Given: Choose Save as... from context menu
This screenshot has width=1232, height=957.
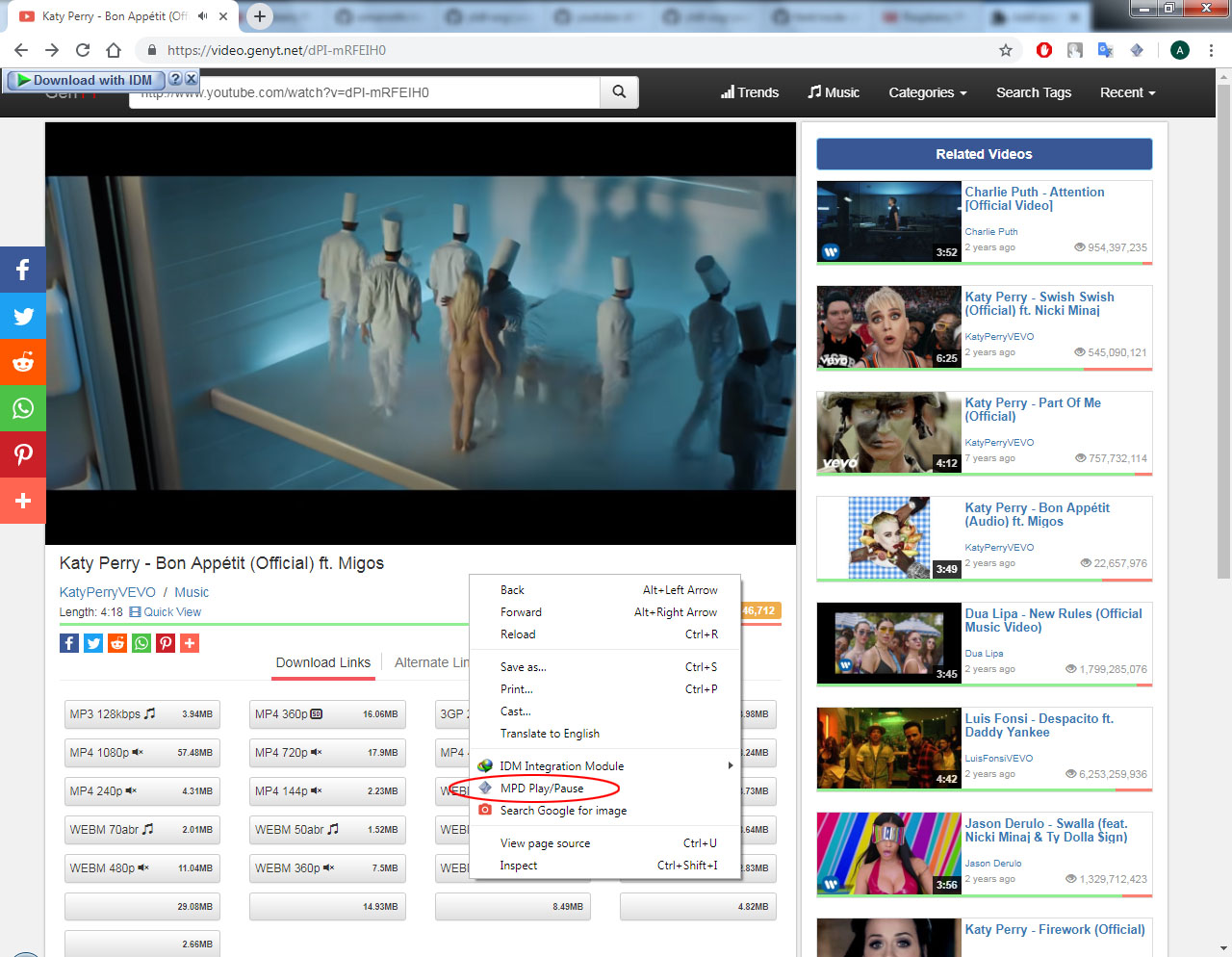Looking at the screenshot, I should coord(605,667).
